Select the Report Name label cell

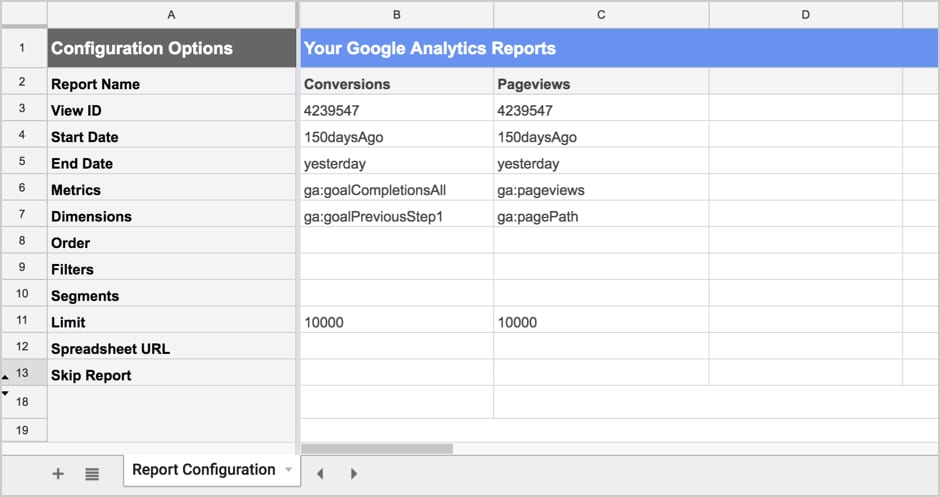click(171, 81)
